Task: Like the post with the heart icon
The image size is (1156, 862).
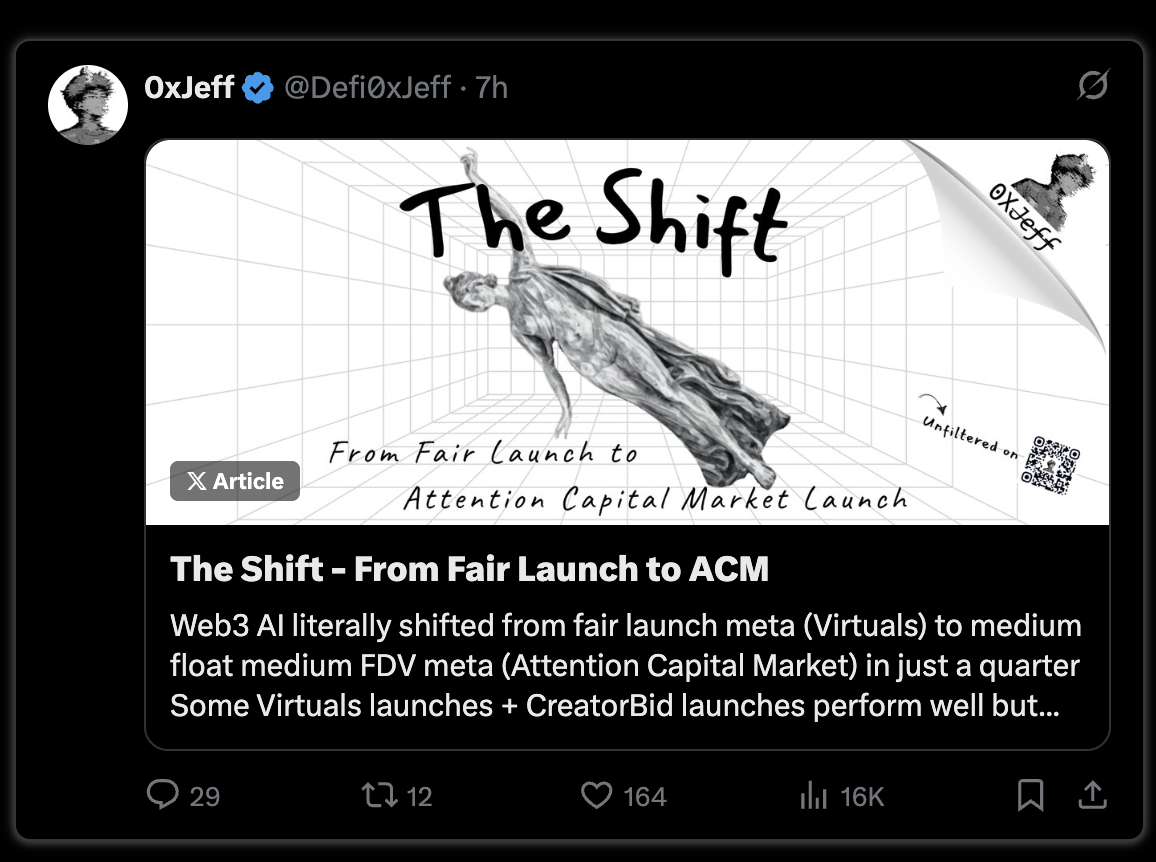Action: click(596, 796)
